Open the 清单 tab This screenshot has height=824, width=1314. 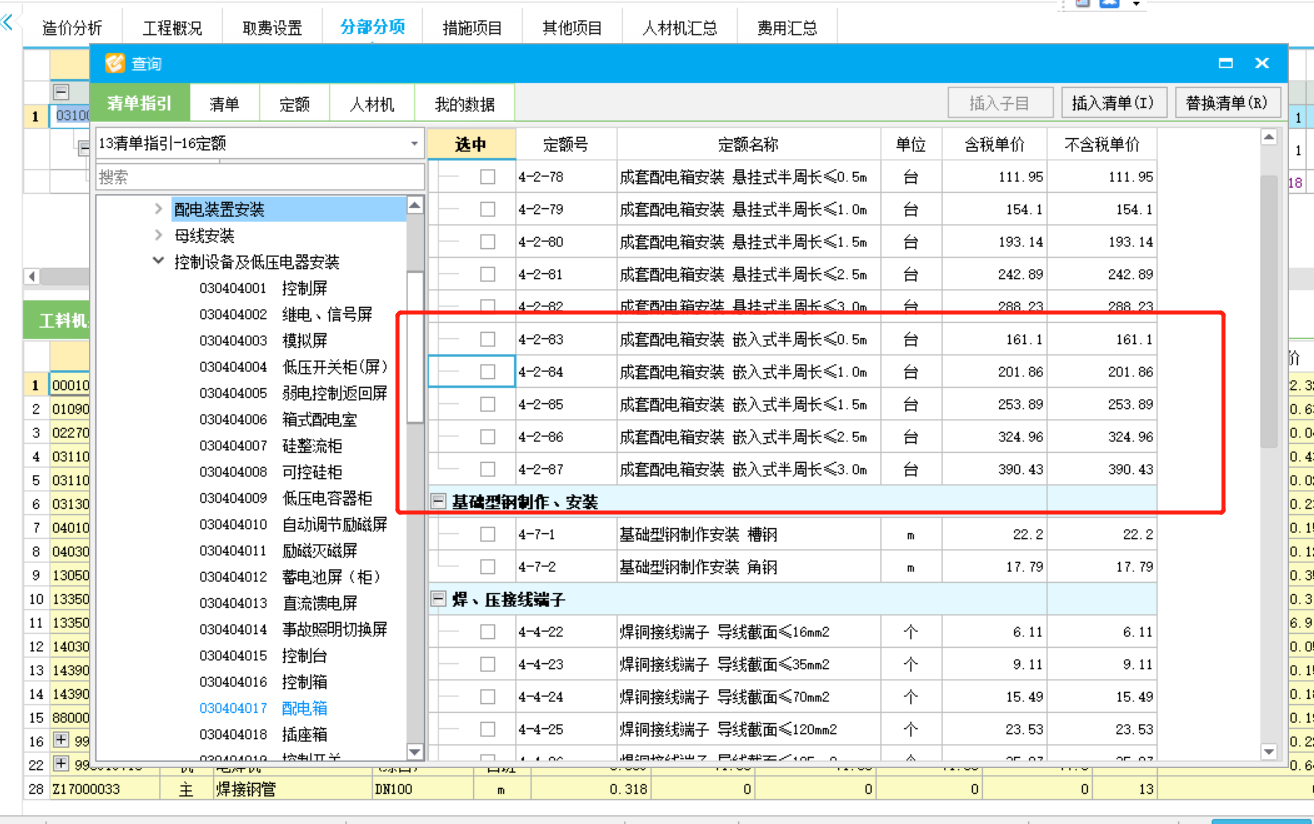[x=224, y=104]
